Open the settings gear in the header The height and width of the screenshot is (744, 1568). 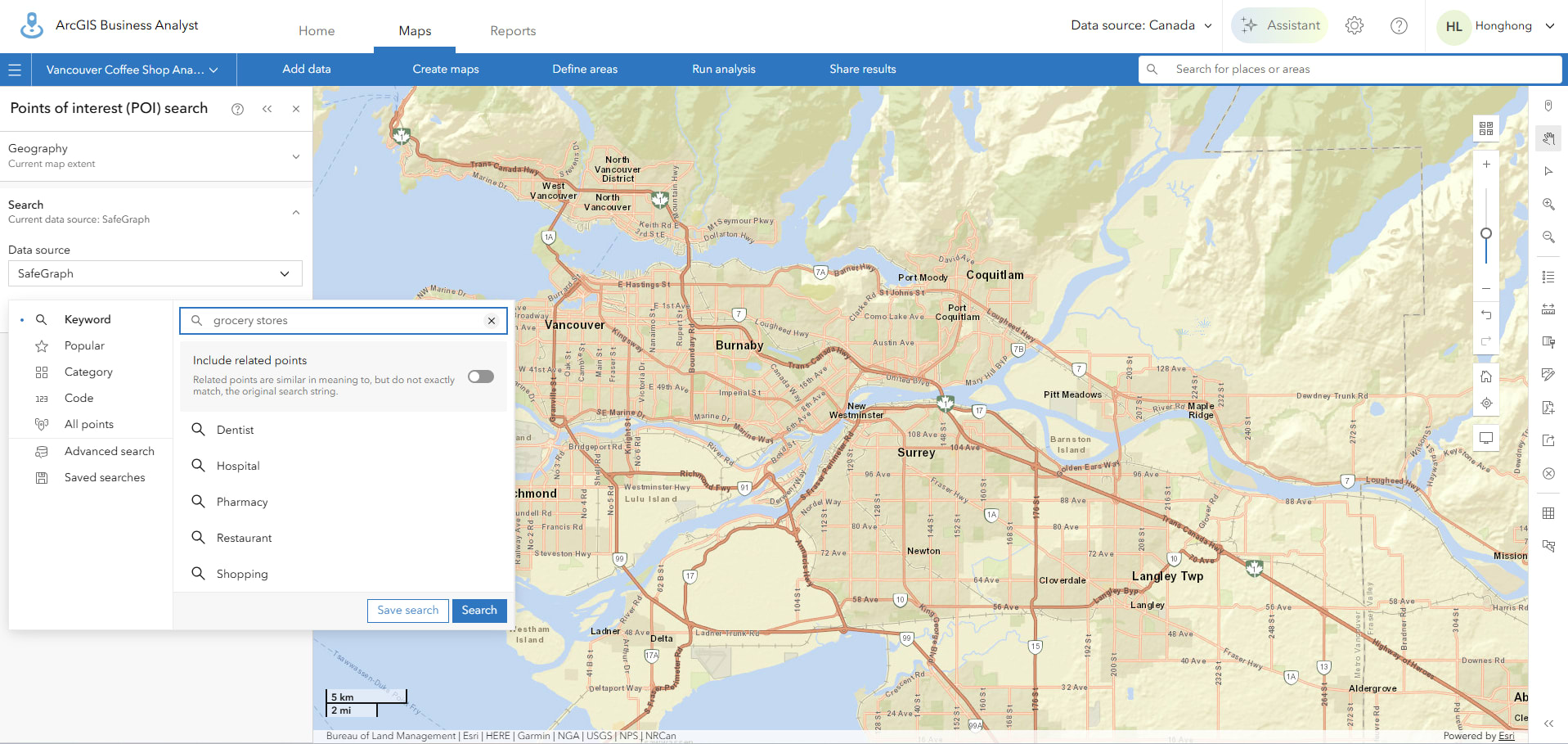point(1355,25)
